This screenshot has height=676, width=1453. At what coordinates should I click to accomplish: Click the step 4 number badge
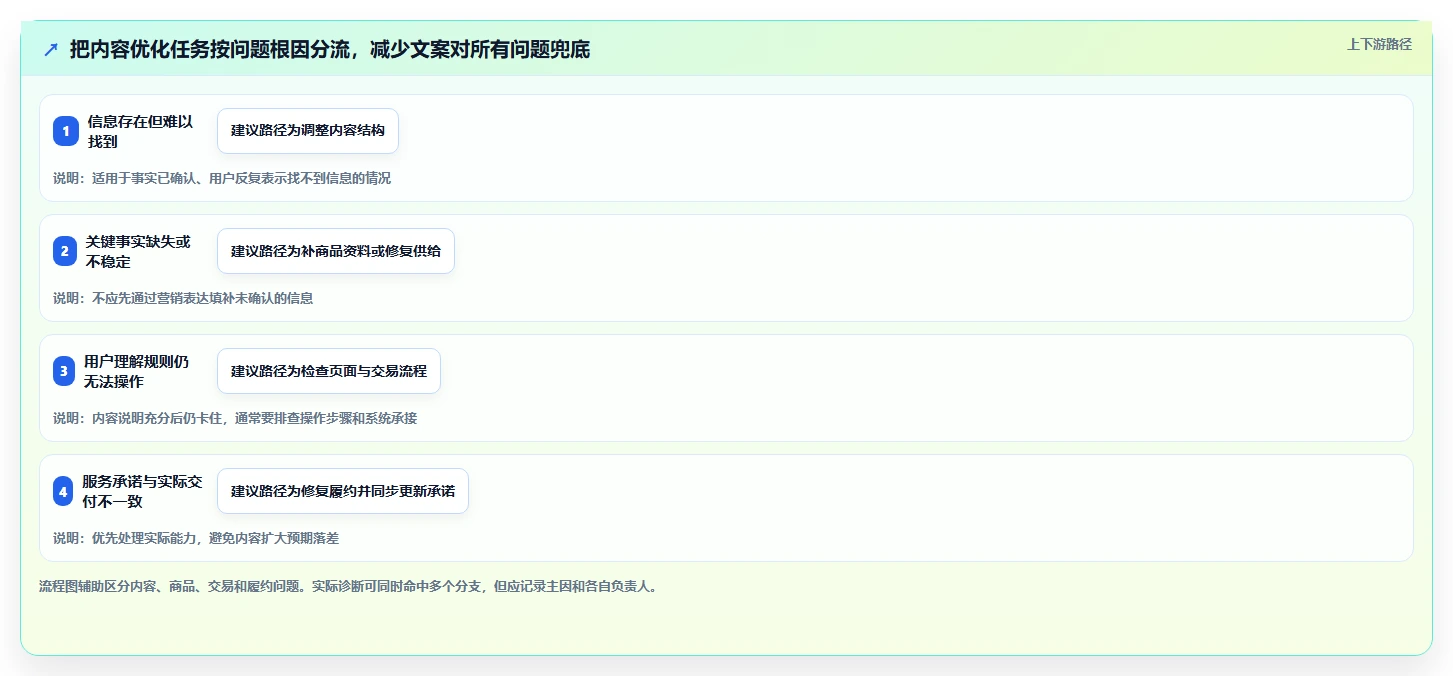pyautogui.click(x=63, y=491)
